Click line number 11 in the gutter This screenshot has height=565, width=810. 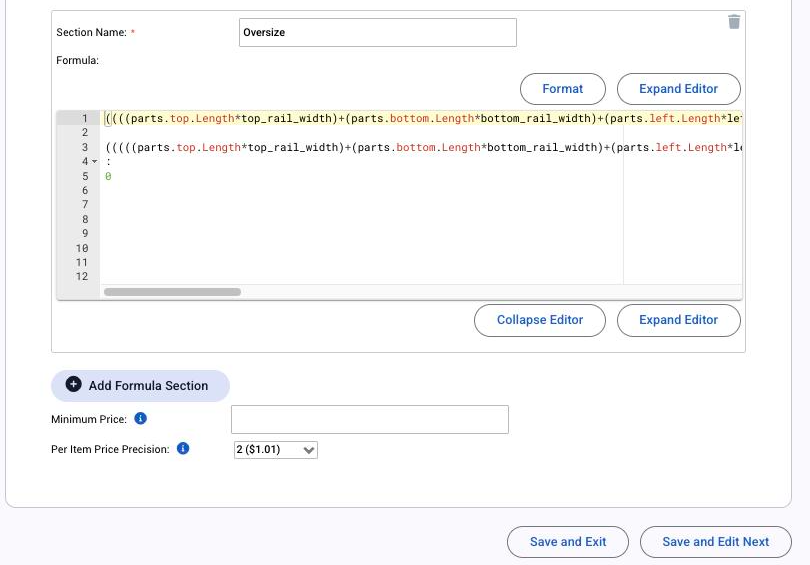[82, 262]
